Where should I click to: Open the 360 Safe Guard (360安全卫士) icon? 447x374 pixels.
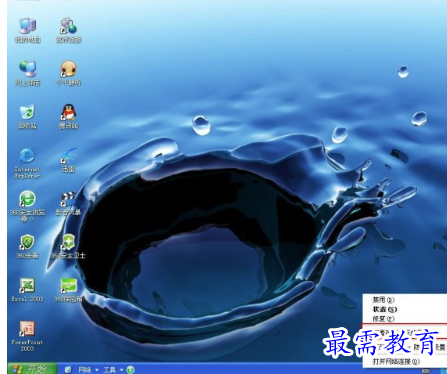click(x=68, y=246)
